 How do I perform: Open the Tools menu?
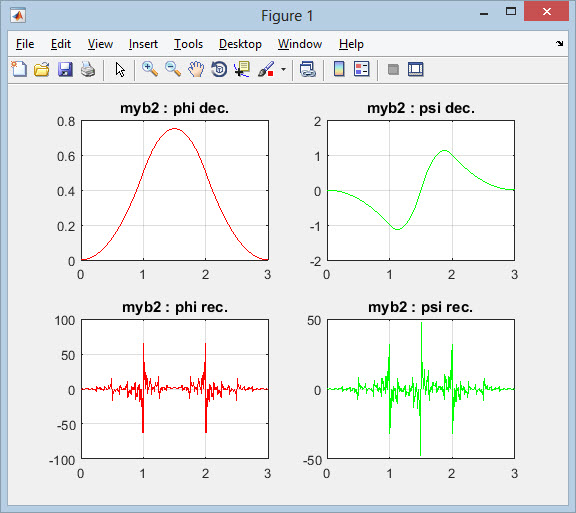tap(188, 44)
